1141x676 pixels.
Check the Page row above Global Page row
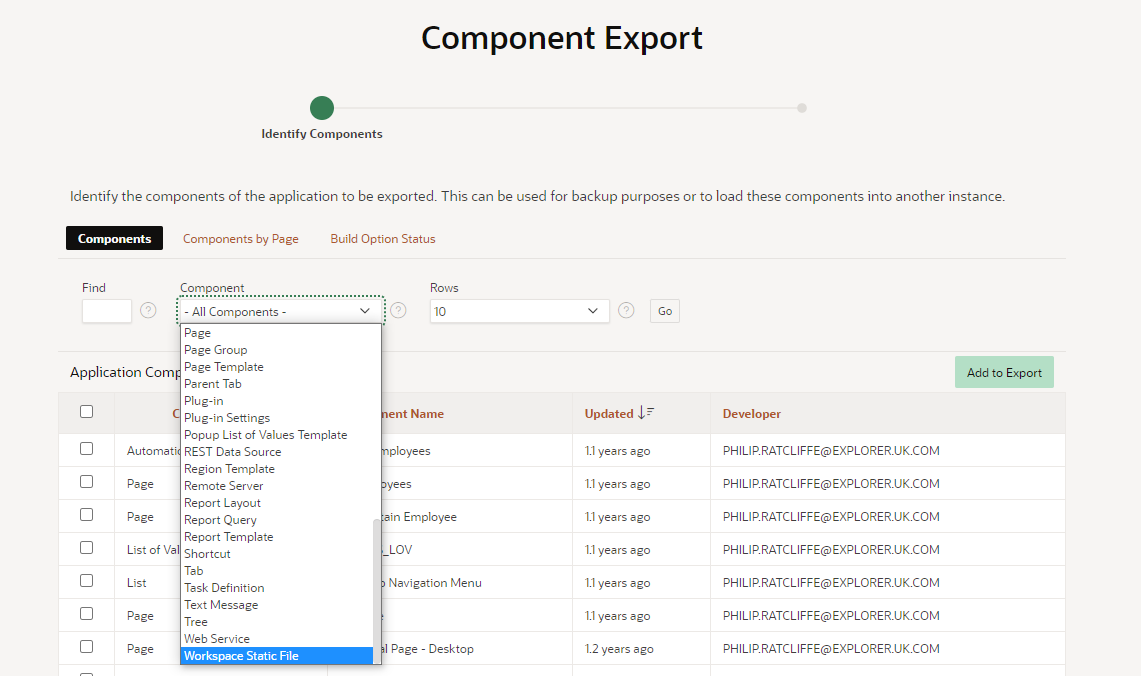(x=87, y=613)
